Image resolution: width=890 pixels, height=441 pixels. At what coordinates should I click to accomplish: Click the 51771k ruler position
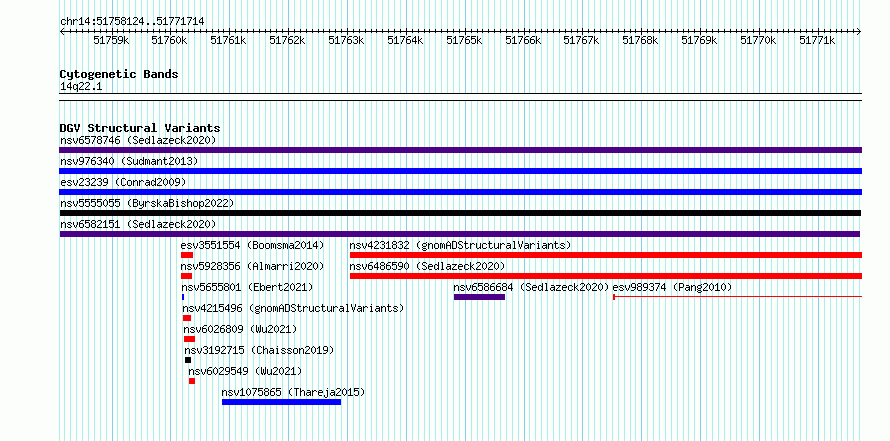pos(817,40)
